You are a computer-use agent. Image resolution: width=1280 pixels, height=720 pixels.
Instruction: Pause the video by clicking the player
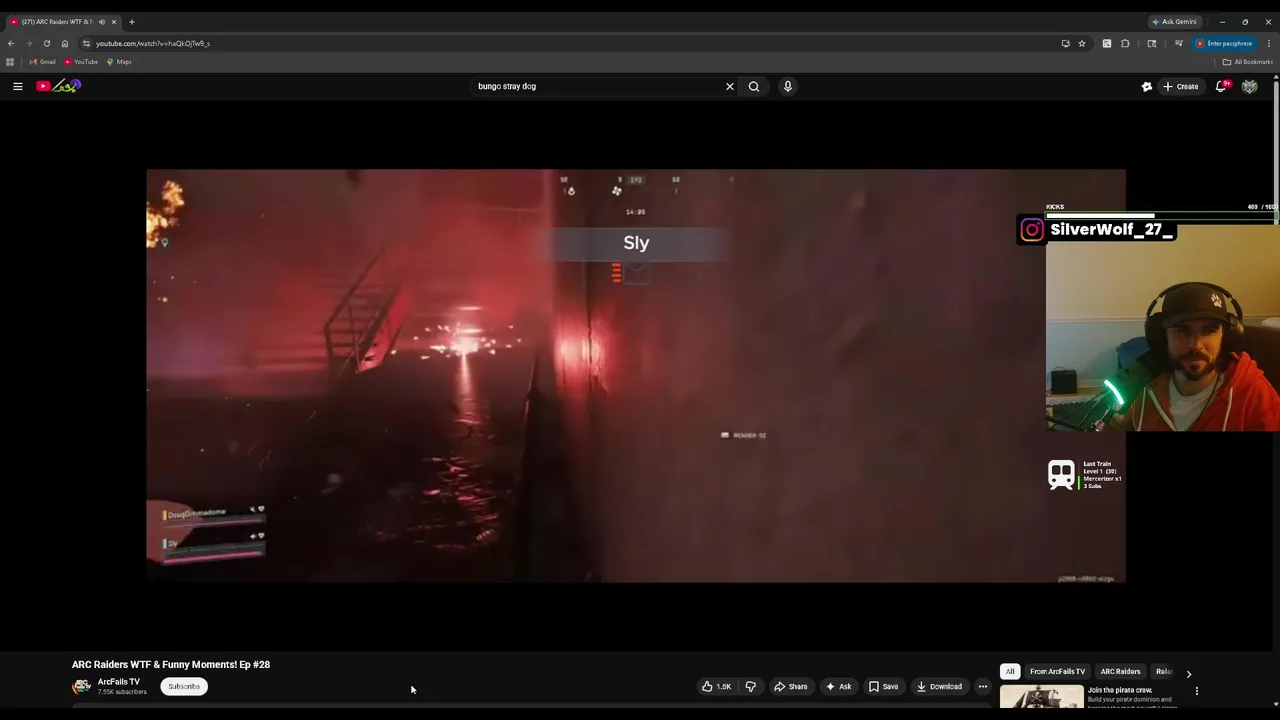pos(636,375)
